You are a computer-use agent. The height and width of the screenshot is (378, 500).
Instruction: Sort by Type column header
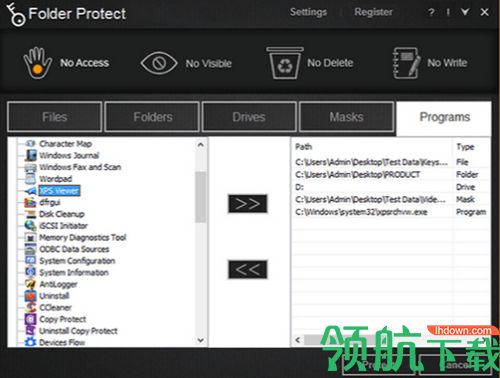(x=465, y=147)
